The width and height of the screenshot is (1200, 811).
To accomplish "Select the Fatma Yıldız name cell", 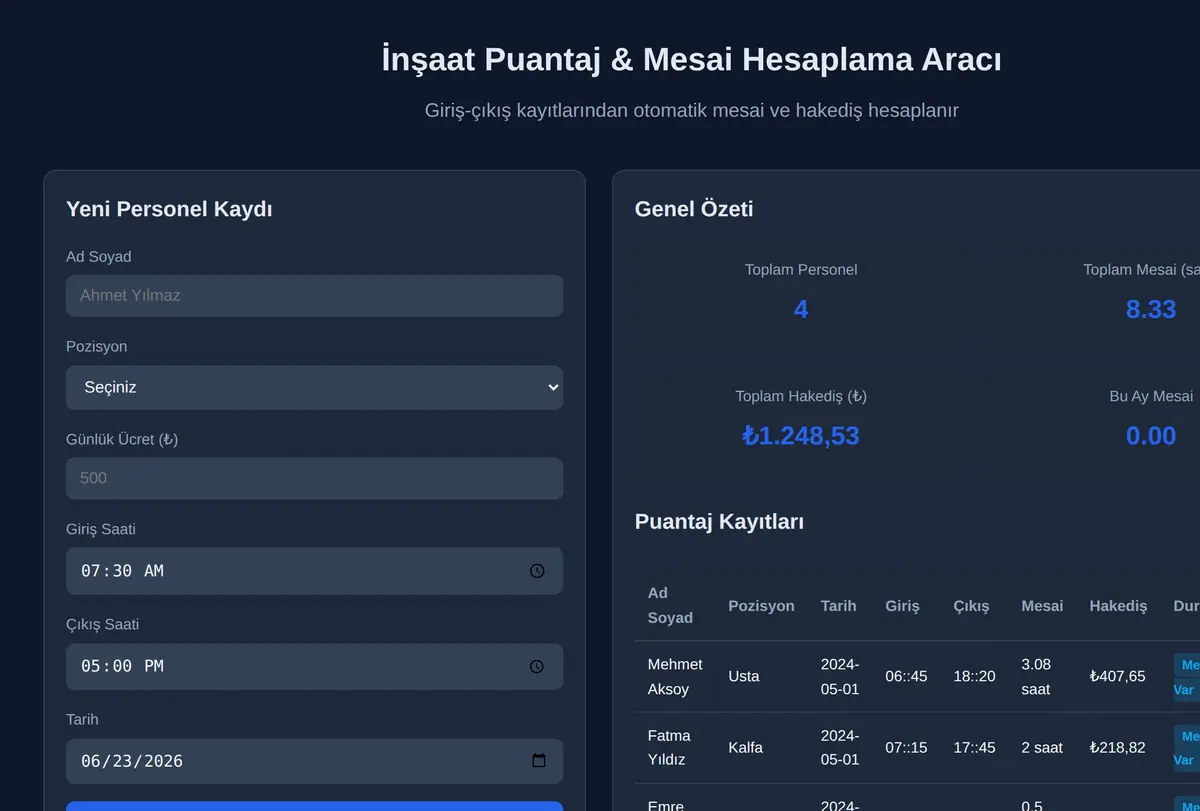I will pyautogui.click(x=669, y=748).
